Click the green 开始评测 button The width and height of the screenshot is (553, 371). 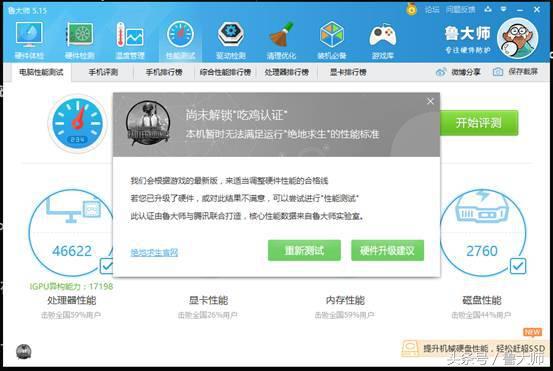(x=479, y=123)
